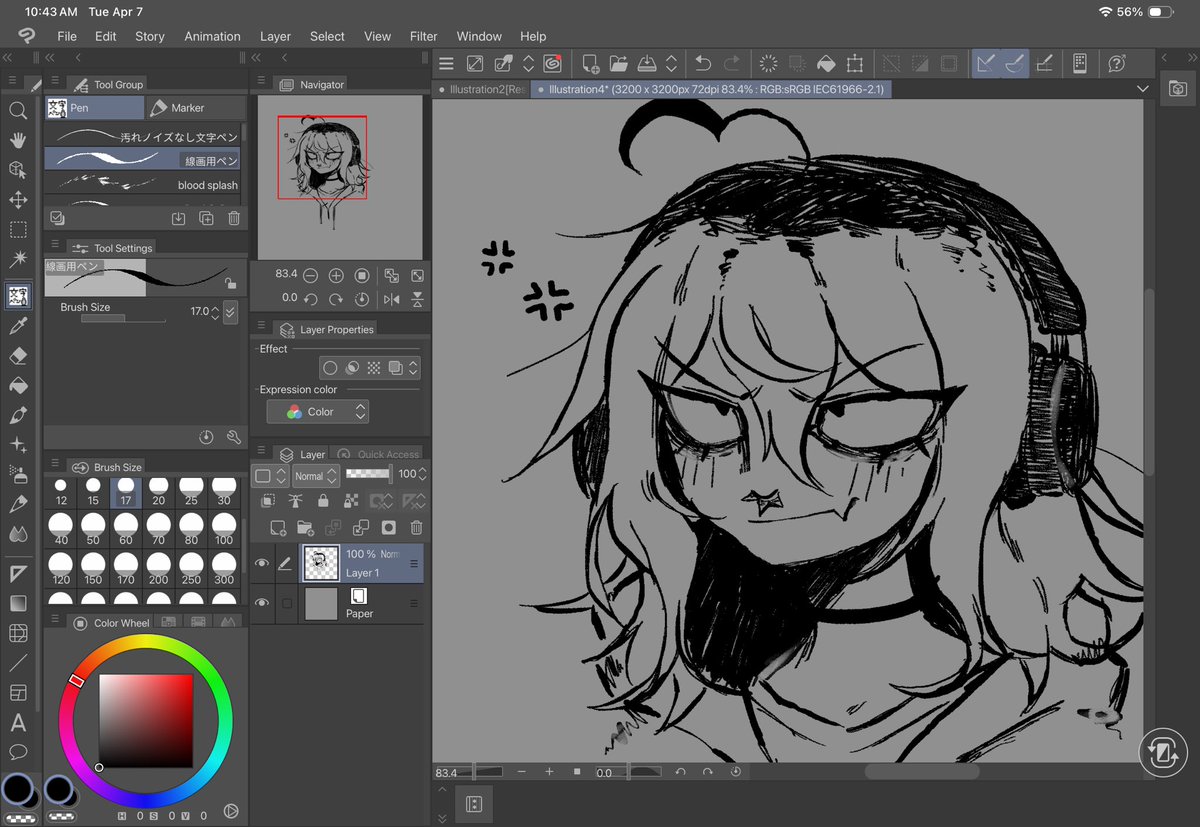Toggle Snap to special ruler
The width and height of the screenshot is (1200, 827).
[1015, 63]
